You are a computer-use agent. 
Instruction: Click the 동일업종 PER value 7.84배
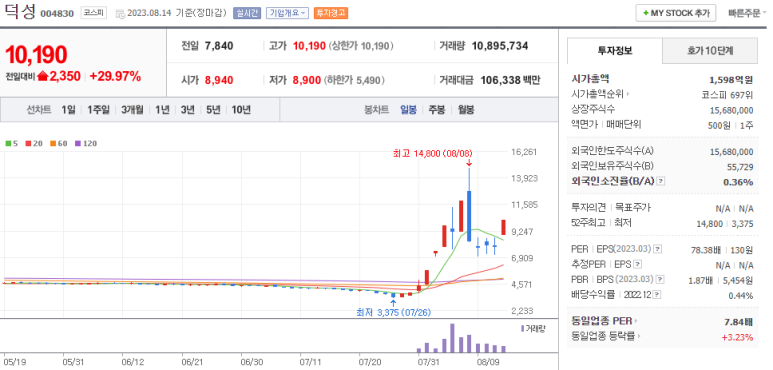coord(738,322)
